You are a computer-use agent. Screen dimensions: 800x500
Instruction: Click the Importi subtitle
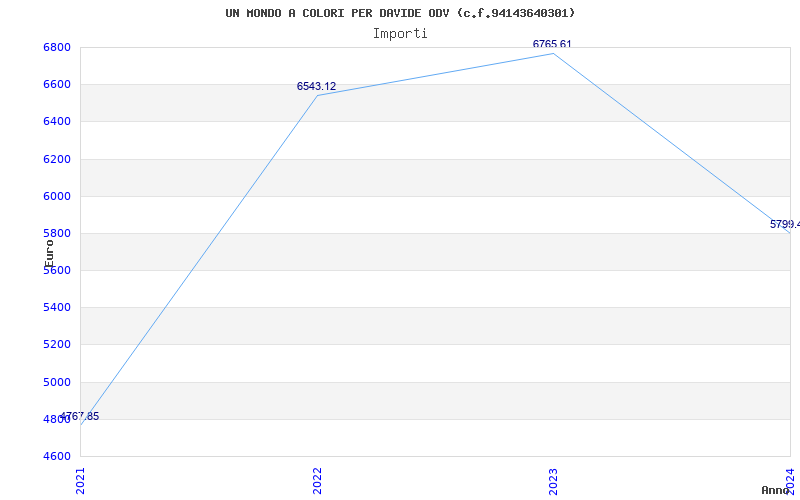pos(400,34)
